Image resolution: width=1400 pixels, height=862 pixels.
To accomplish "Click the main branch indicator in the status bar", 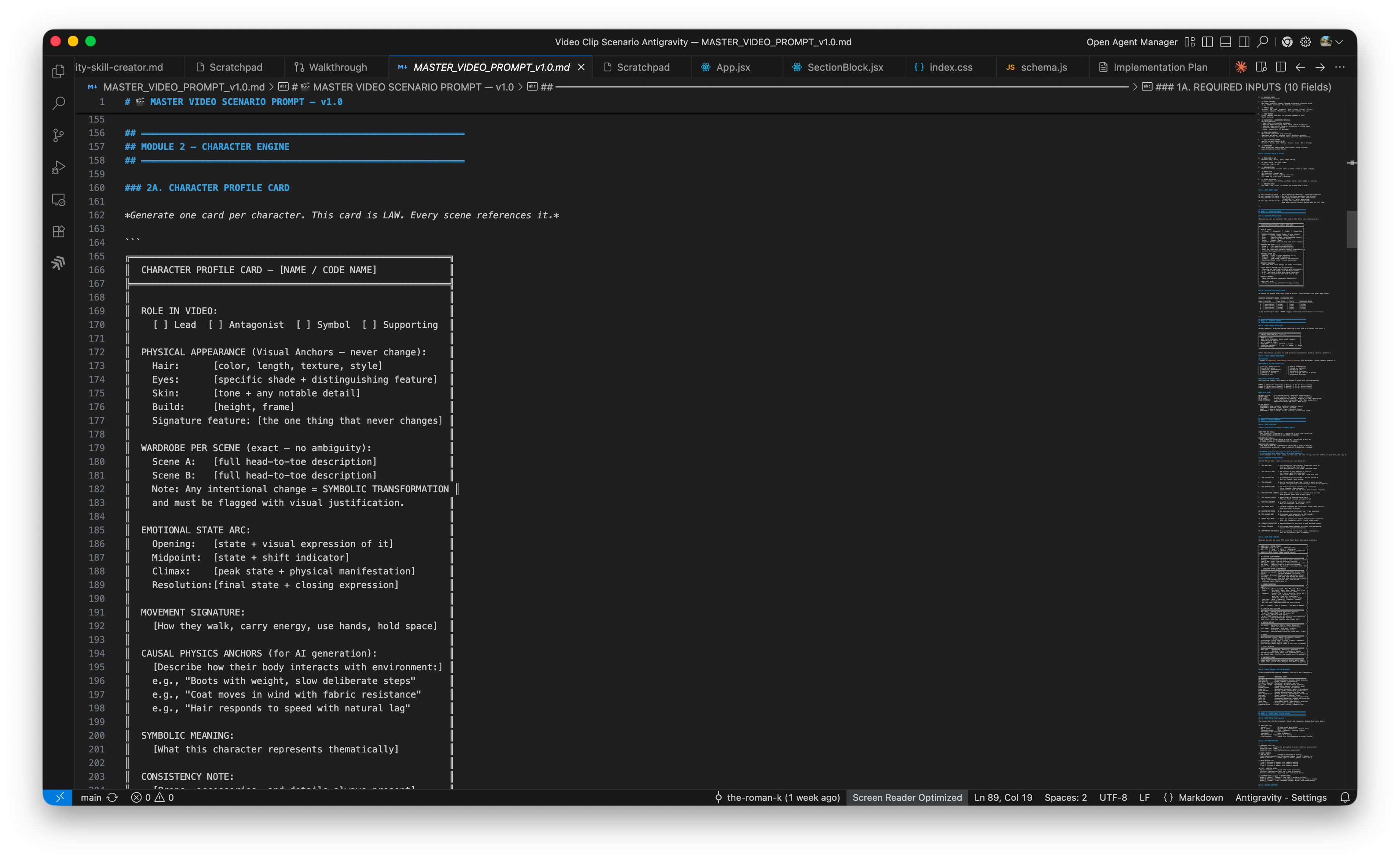I will pyautogui.click(x=92, y=797).
